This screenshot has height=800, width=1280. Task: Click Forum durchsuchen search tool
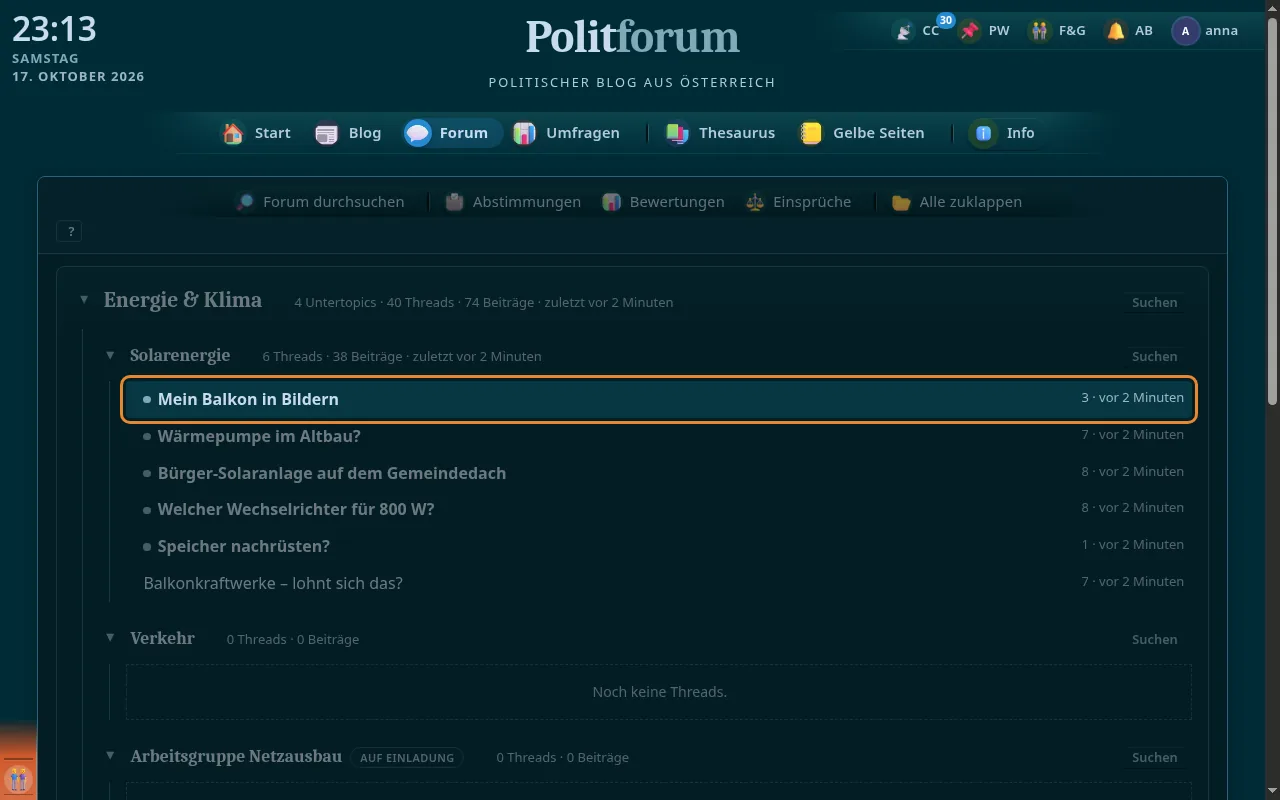point(320,202)
